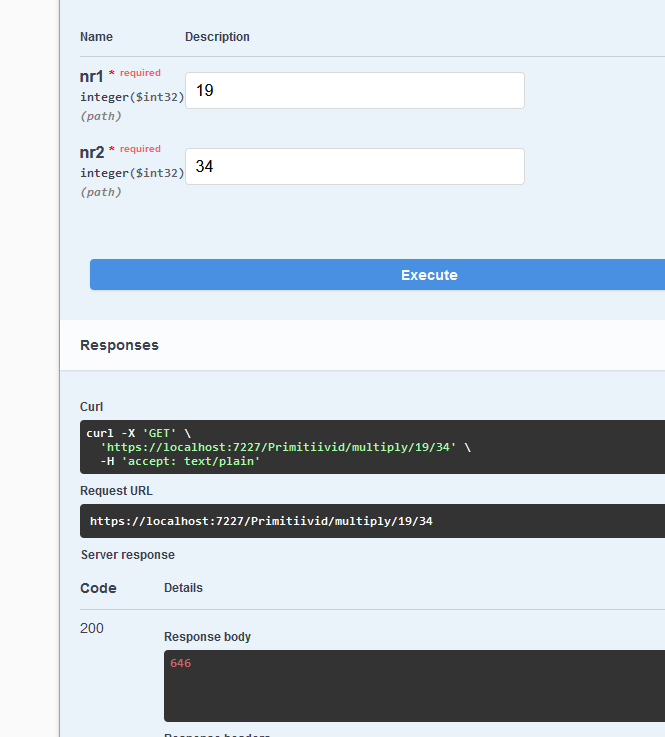Select the Request URL text box
The height and width of the screenshot is (737, 665).
coord(372,521)
